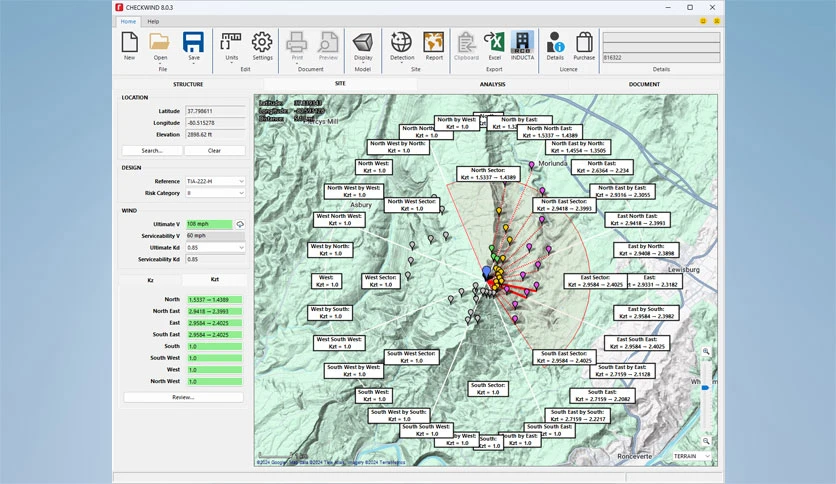836x484 pixels.
Task: Click the North West Kzt value field
Action: click(214, 382)
